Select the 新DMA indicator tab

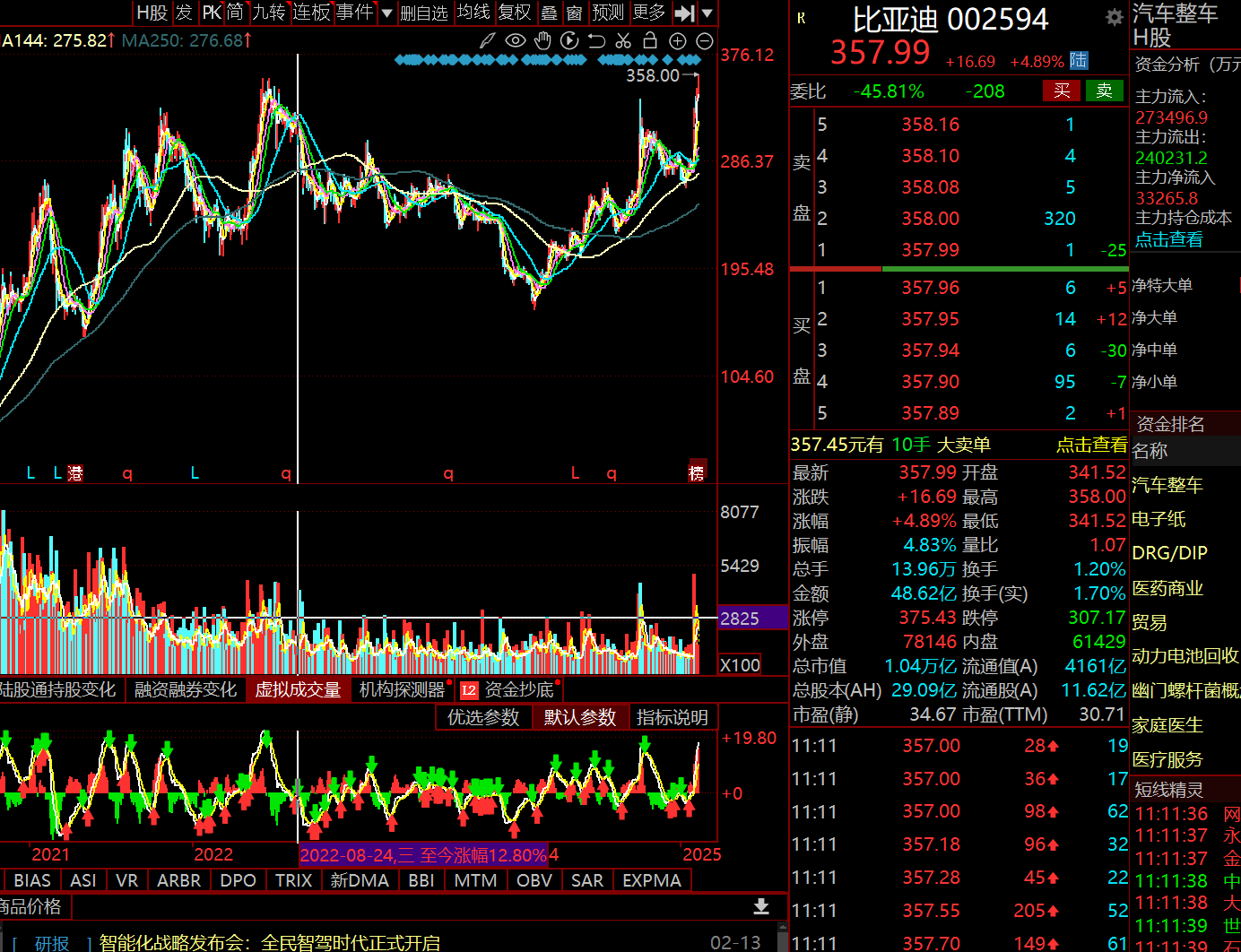pyautogui.click(x=360, y=880)
